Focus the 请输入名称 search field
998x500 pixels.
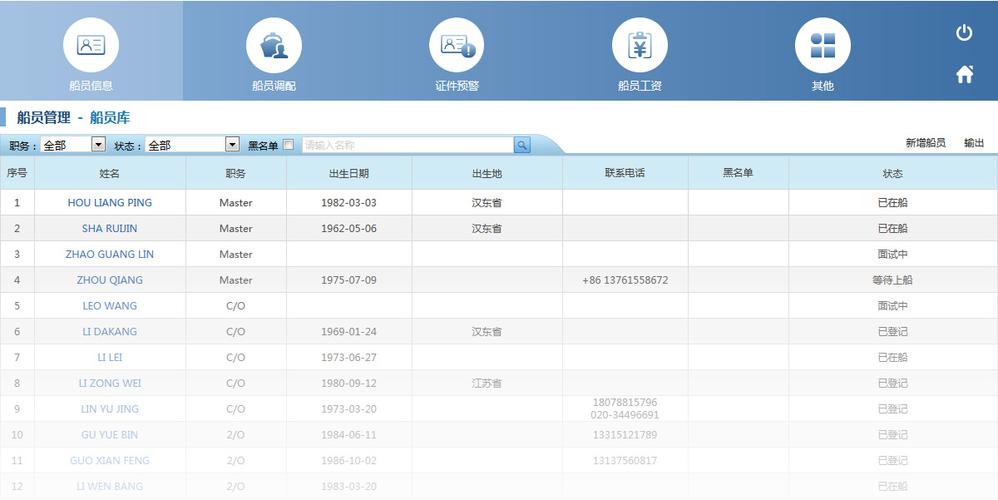point(407,145)
